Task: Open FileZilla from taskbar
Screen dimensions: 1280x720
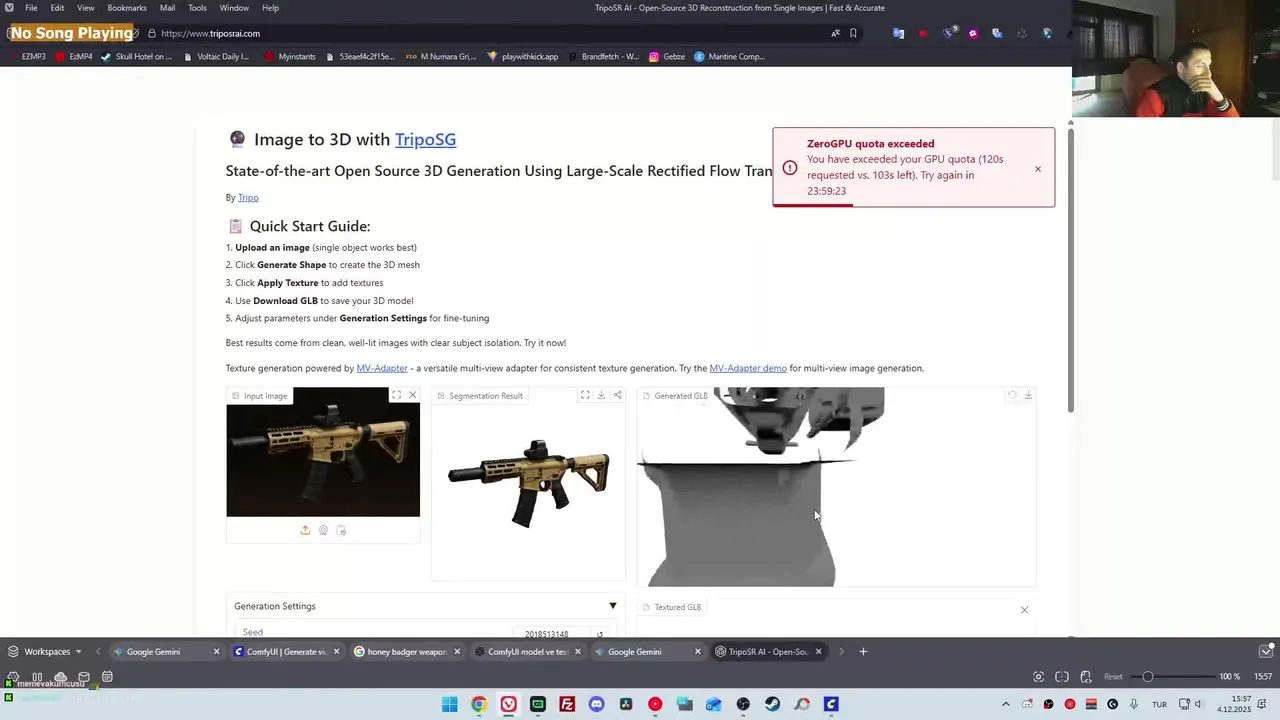Action: [x=567, y=704]
